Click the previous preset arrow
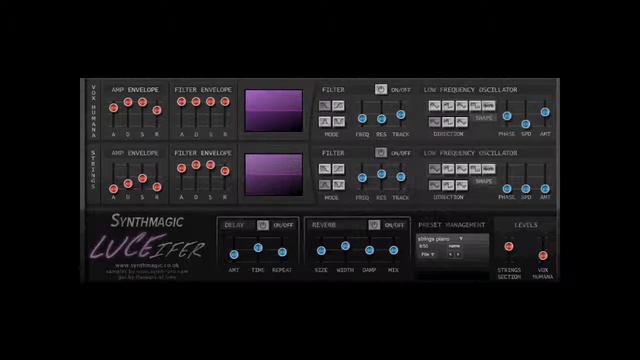The image size is (640, 360). (451, 254)
